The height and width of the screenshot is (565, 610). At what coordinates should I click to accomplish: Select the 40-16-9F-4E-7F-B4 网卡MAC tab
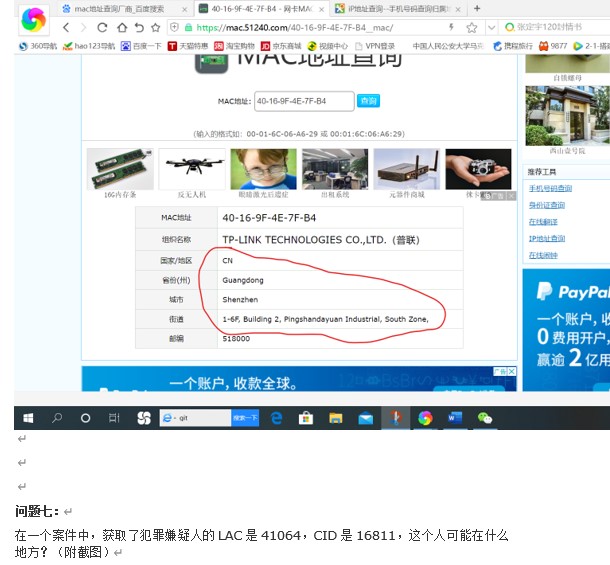261,9
